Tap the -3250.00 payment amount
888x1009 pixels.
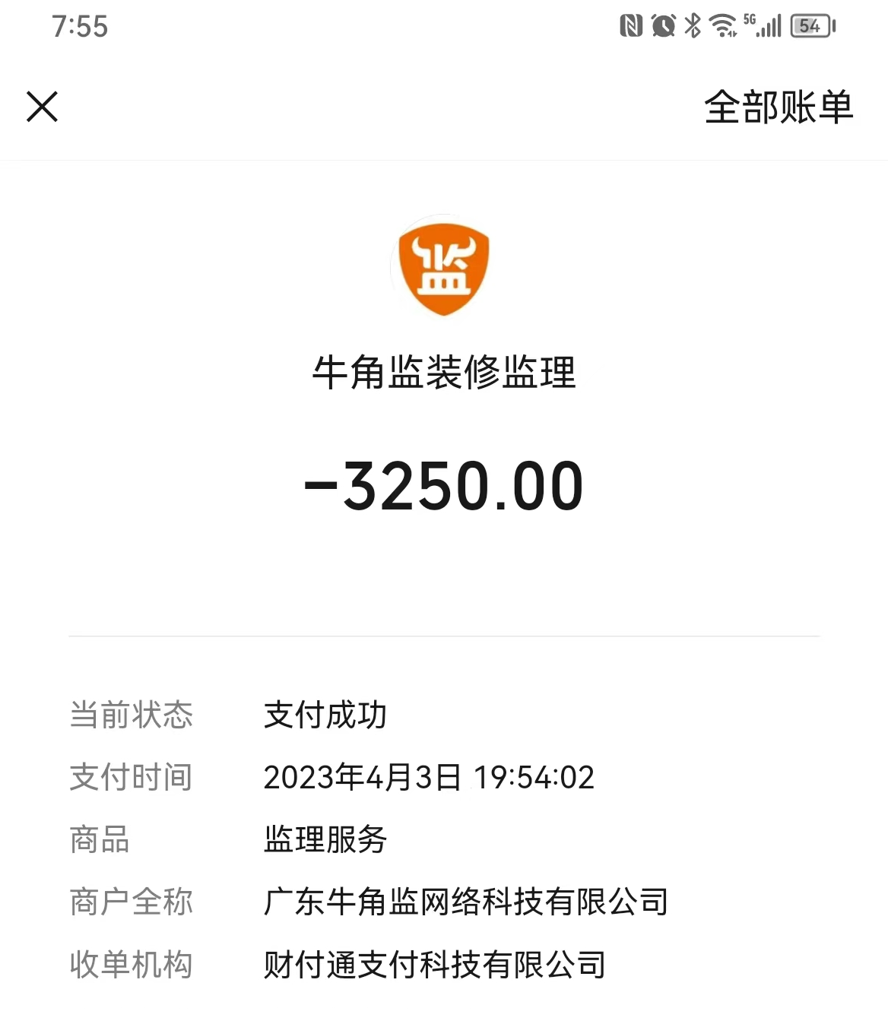point(443,487)
